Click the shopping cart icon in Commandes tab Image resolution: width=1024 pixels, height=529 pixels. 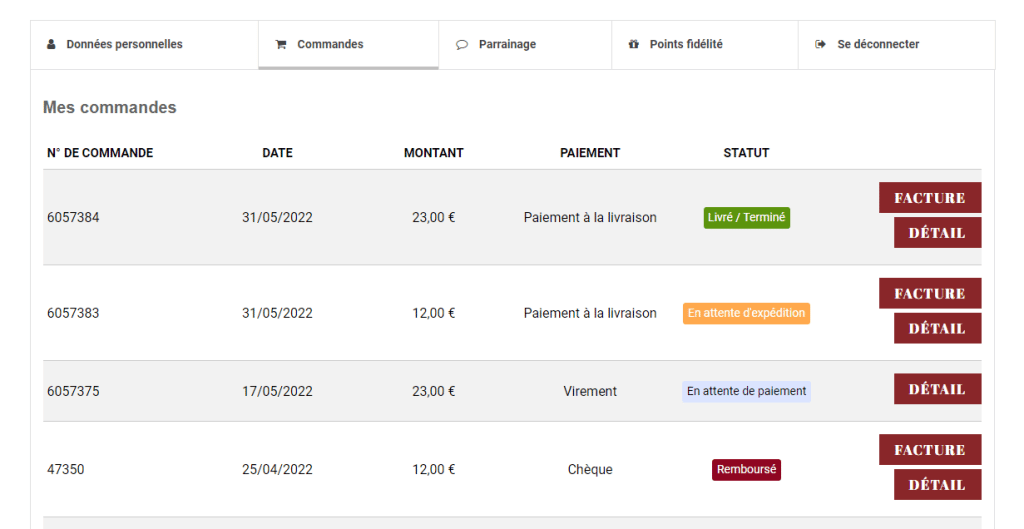point(281,44)
